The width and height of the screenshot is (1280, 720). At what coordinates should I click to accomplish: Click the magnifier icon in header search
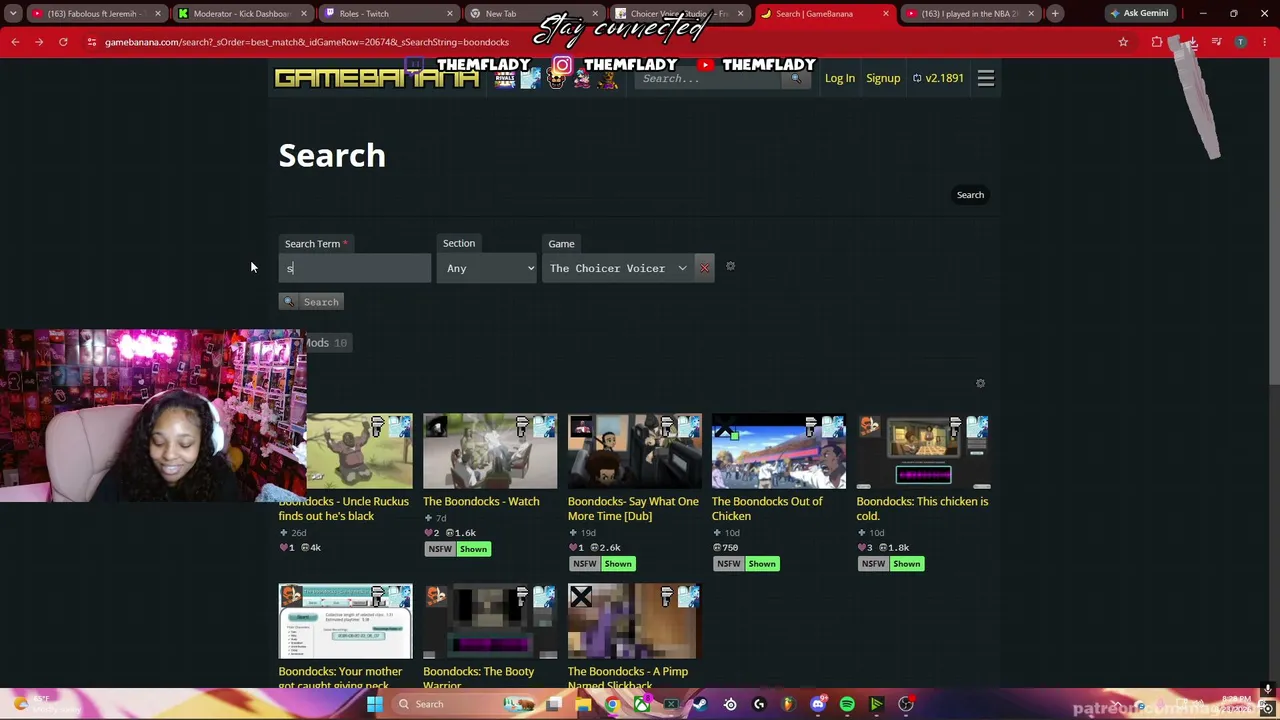(x=796, y=78)
